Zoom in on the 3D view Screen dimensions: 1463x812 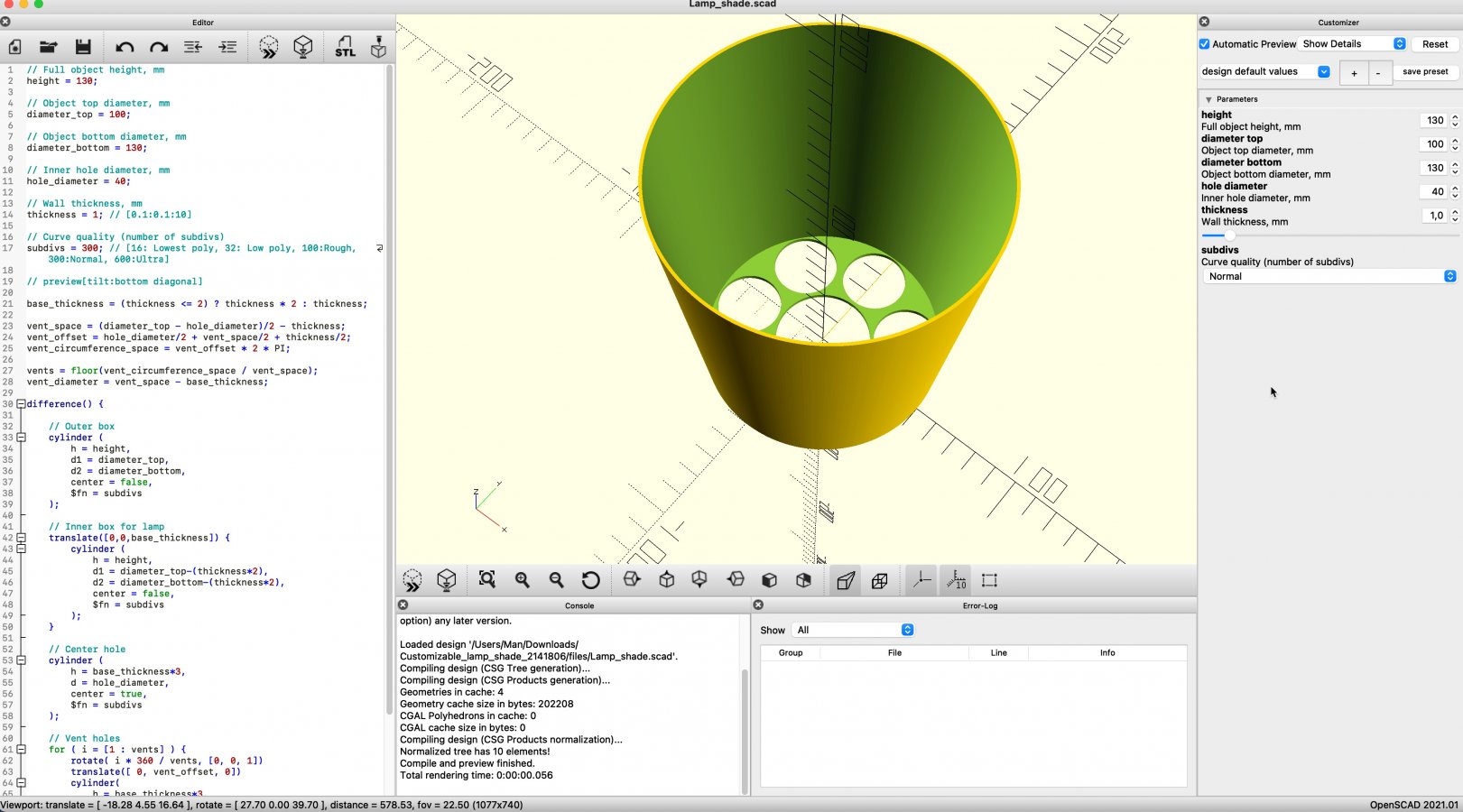pyautogui.click(x=522, y=580)
